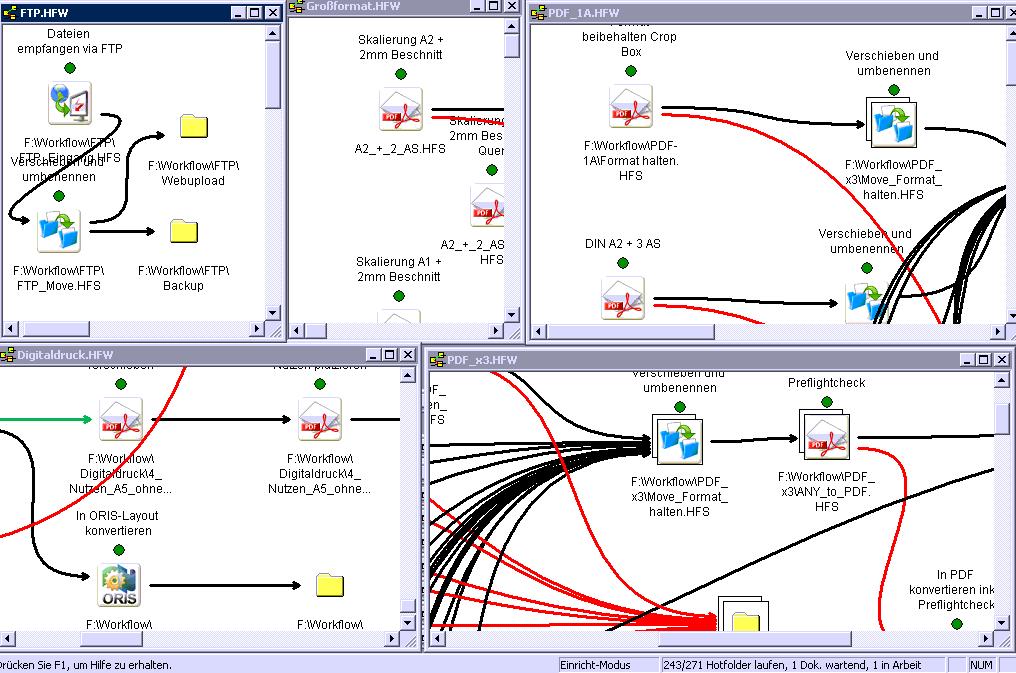This screenshot has height=673, width=1016.
Task: Click scroll-down arrow in FTP.HFW window
Action: 273,313
